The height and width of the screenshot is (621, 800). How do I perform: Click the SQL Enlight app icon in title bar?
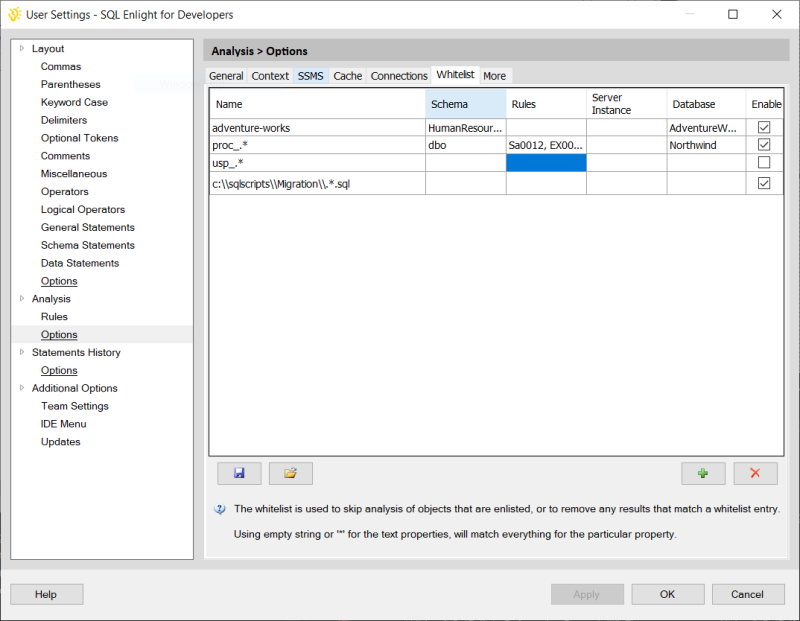15,14
